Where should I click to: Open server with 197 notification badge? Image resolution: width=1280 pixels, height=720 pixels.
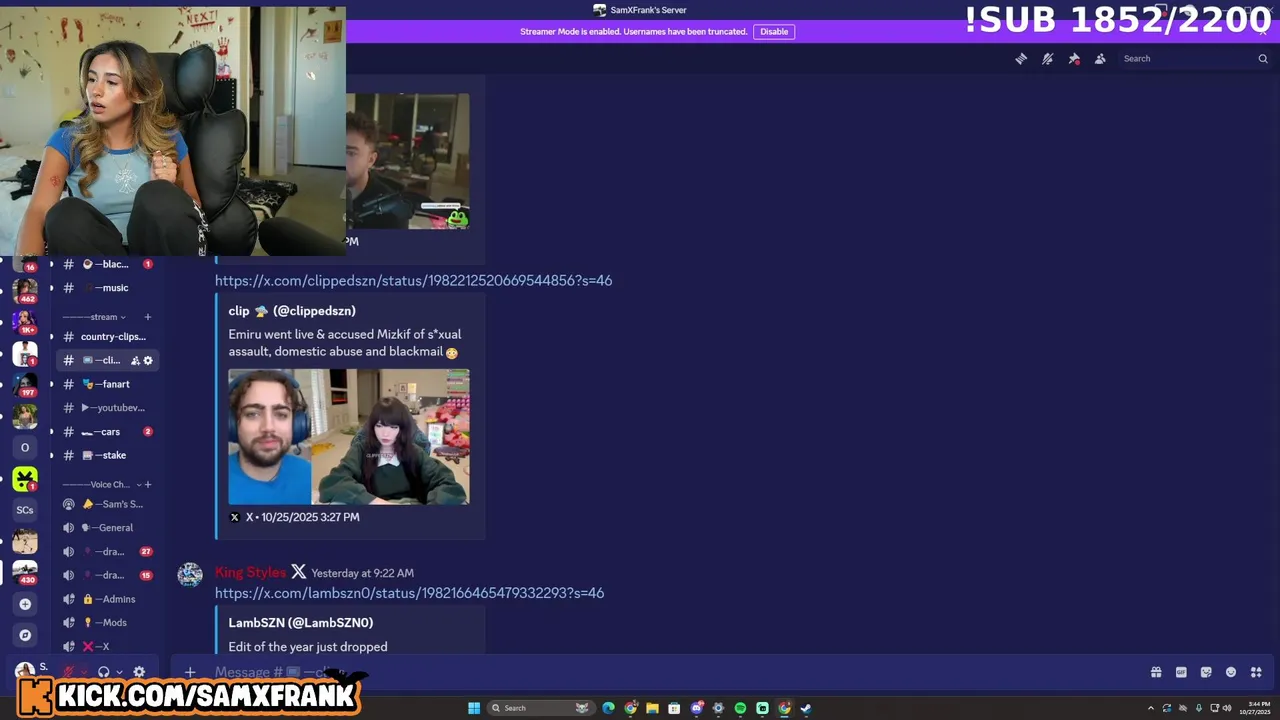(x=25, y=385)
